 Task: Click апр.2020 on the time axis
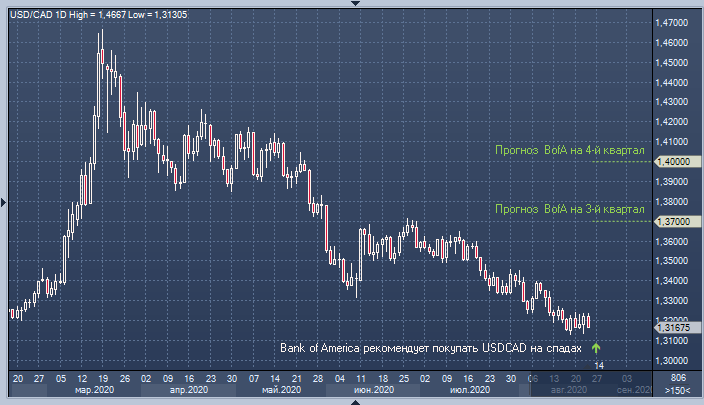[x=181, y=390]
